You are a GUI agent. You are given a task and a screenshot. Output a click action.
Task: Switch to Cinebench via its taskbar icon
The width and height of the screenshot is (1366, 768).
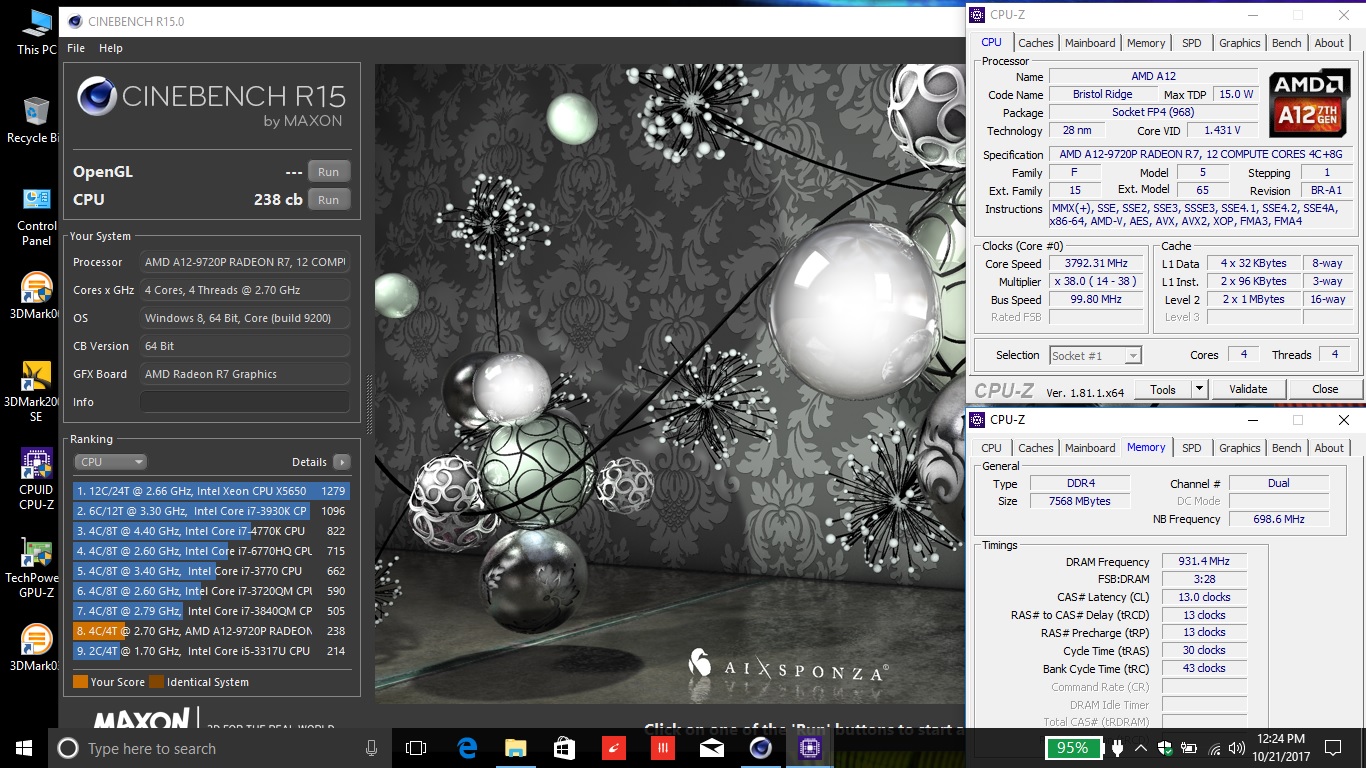761,748
